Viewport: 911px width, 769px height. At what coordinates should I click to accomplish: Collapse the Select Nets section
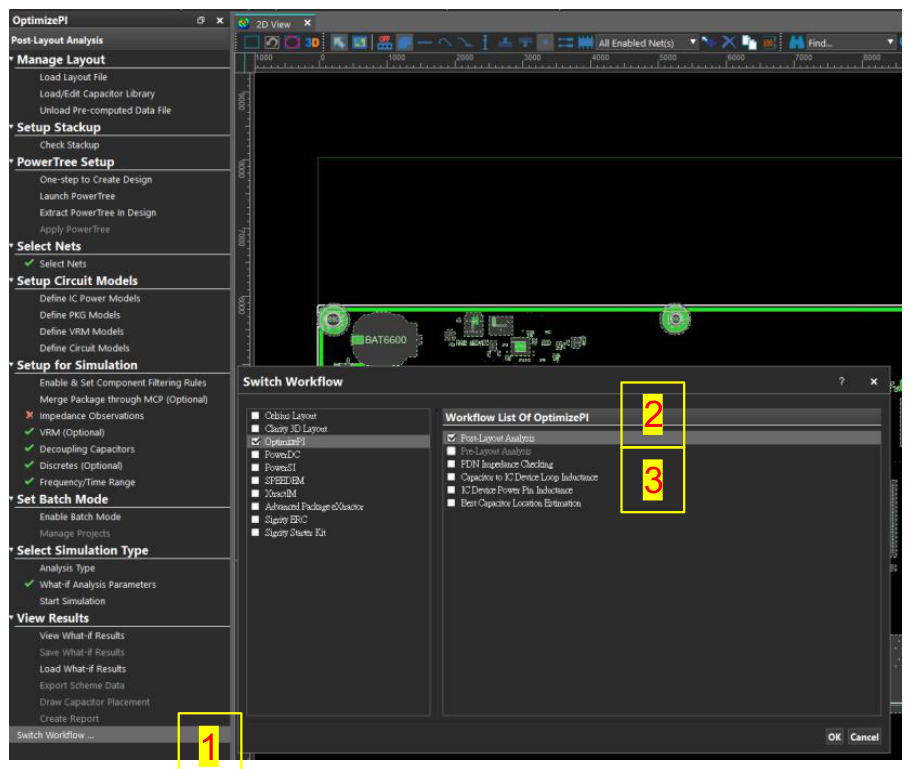tap(12, 246)
